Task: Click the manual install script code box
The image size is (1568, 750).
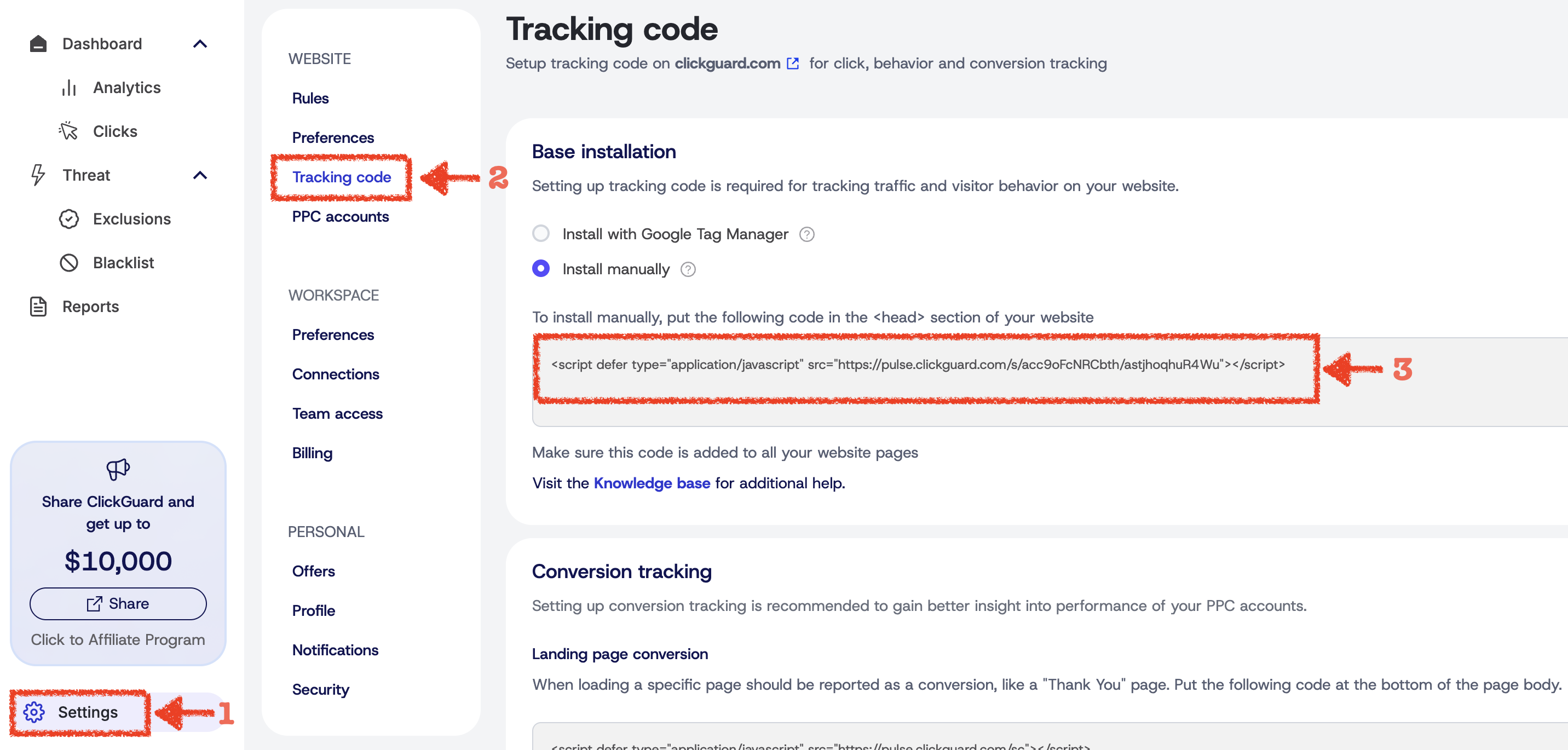Action: click(917, 365)
